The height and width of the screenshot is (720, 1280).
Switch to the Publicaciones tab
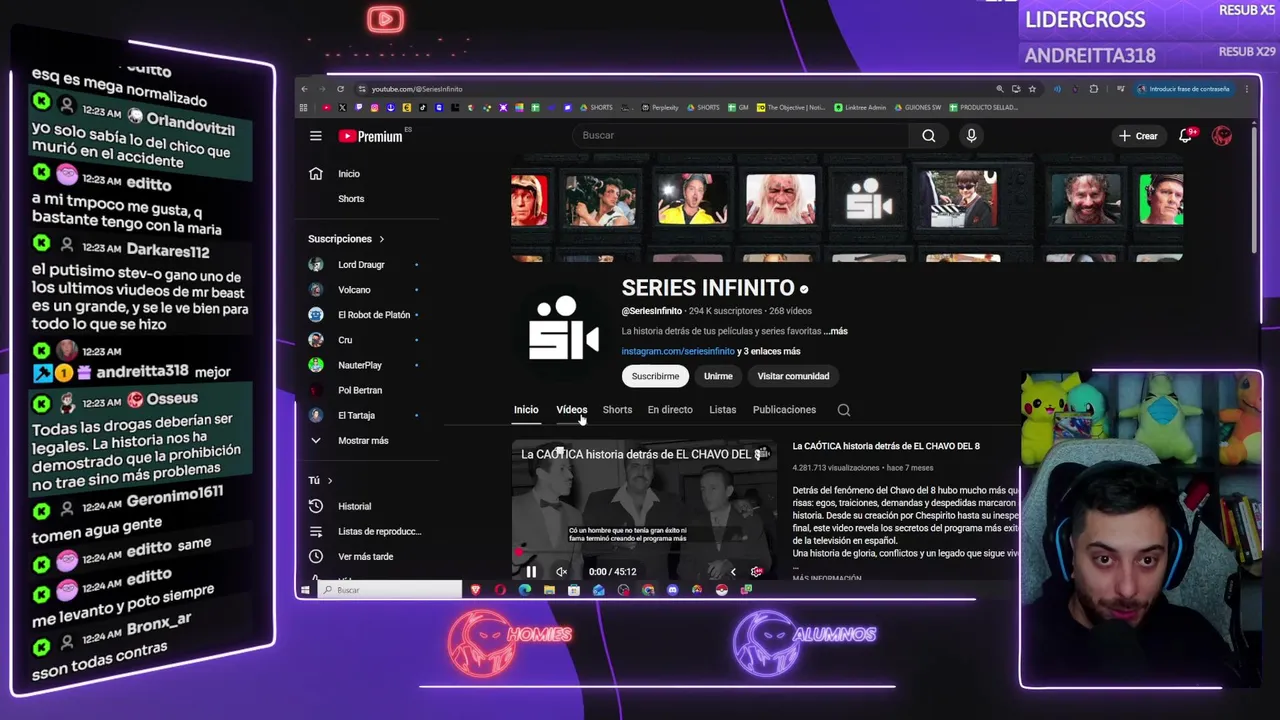click(784, 410)
